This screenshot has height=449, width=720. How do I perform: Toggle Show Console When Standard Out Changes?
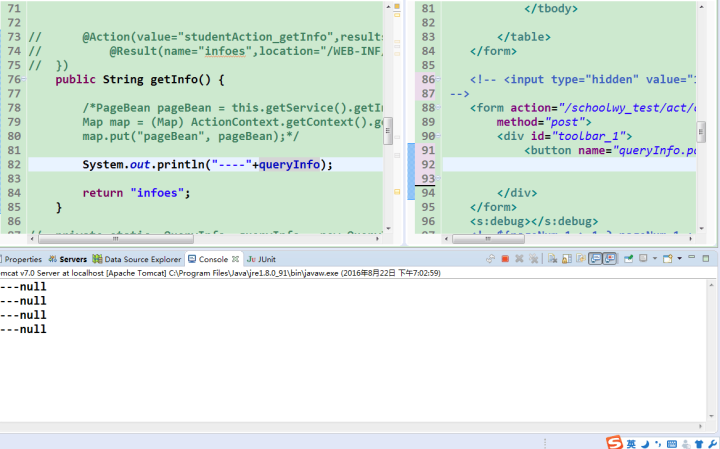click(x=595, y=259)
